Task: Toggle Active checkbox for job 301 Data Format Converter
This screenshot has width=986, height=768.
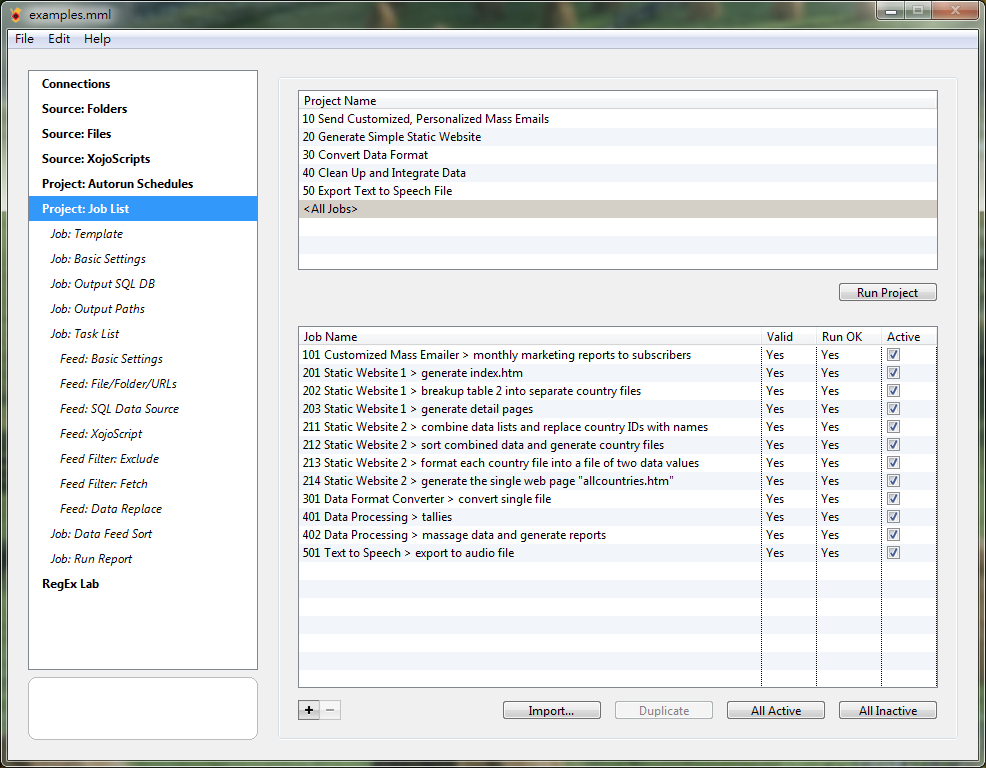Action: tap(893, 499)
